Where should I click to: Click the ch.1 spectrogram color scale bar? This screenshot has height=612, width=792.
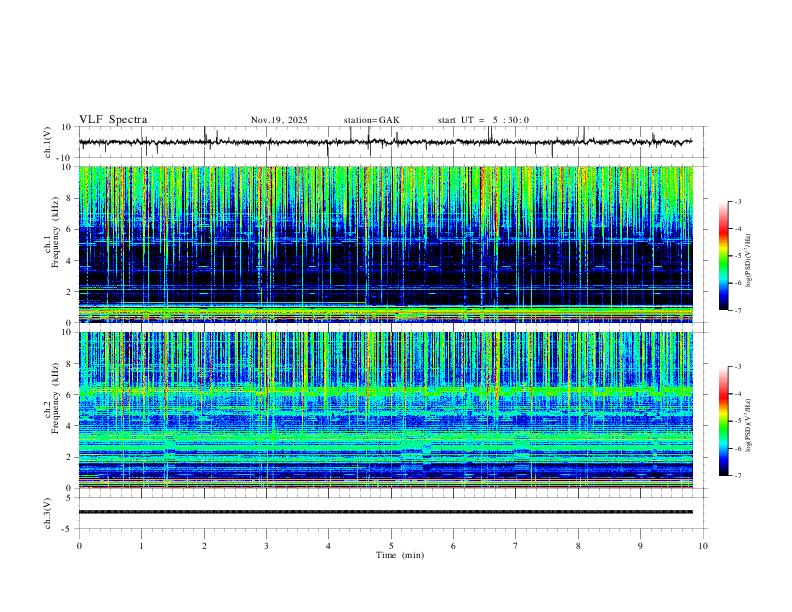724,256
